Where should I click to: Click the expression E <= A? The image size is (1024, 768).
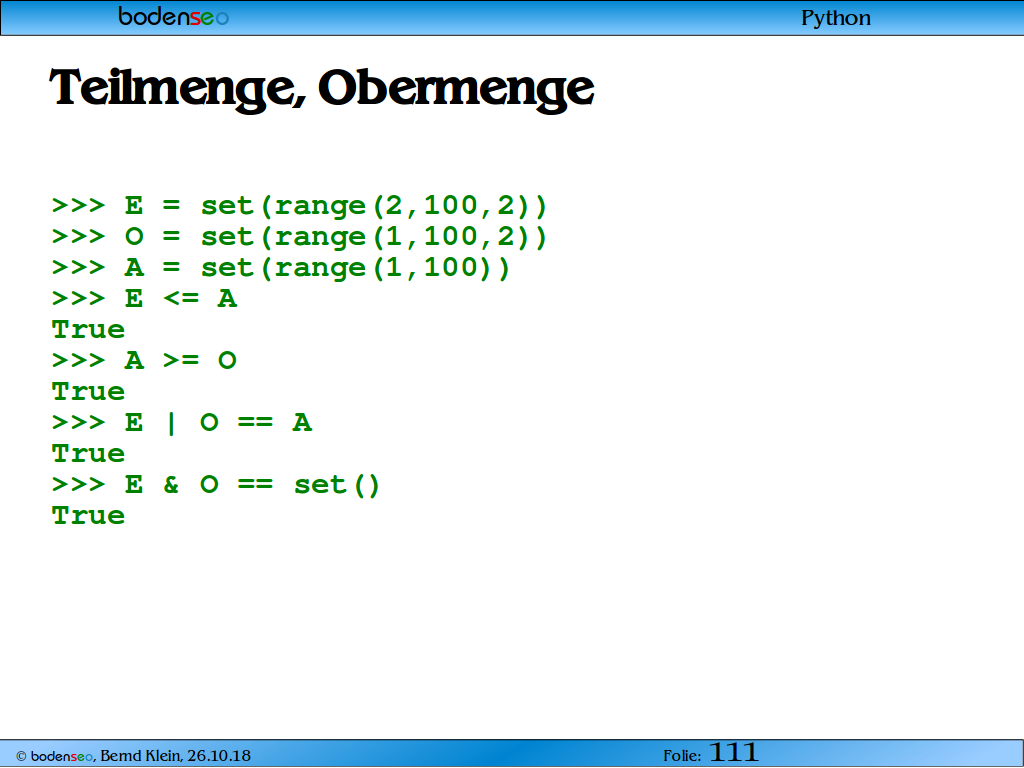(x=144, y=298)
